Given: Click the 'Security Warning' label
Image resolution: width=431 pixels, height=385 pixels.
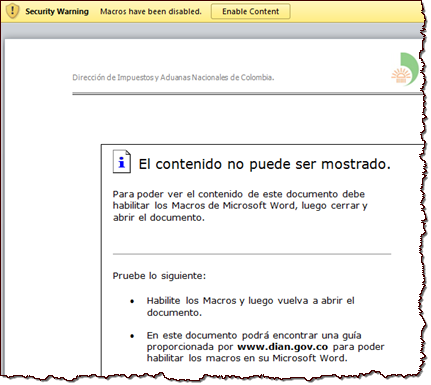Looking at the screenshot, I should pos(57,11).
